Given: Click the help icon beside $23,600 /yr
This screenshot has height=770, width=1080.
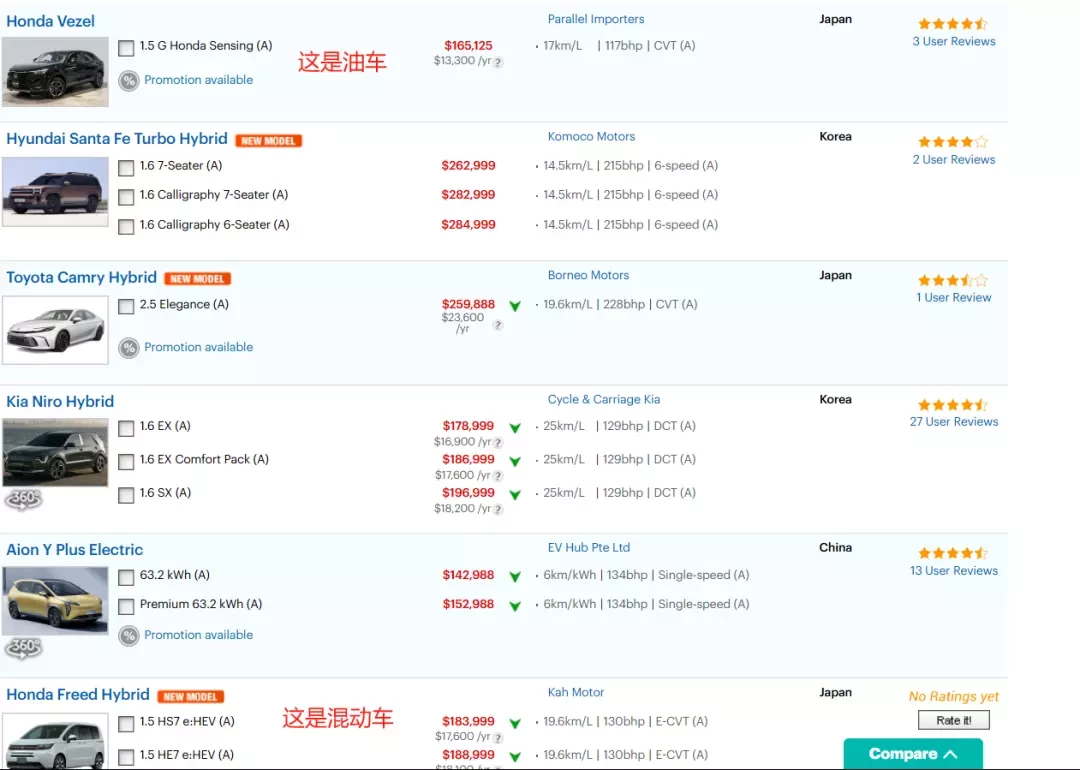Looking at the screenshot, I should pos(498,325).
